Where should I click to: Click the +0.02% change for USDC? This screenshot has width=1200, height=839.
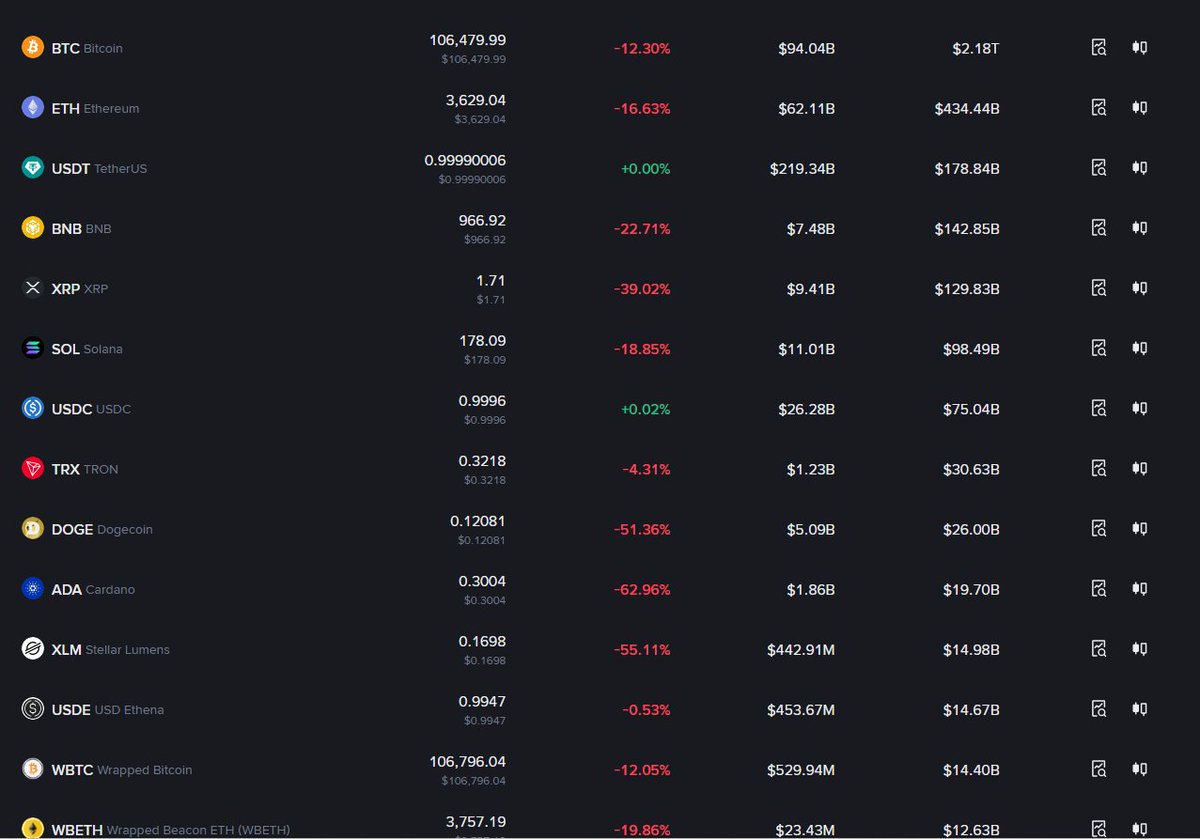(645, 409)
